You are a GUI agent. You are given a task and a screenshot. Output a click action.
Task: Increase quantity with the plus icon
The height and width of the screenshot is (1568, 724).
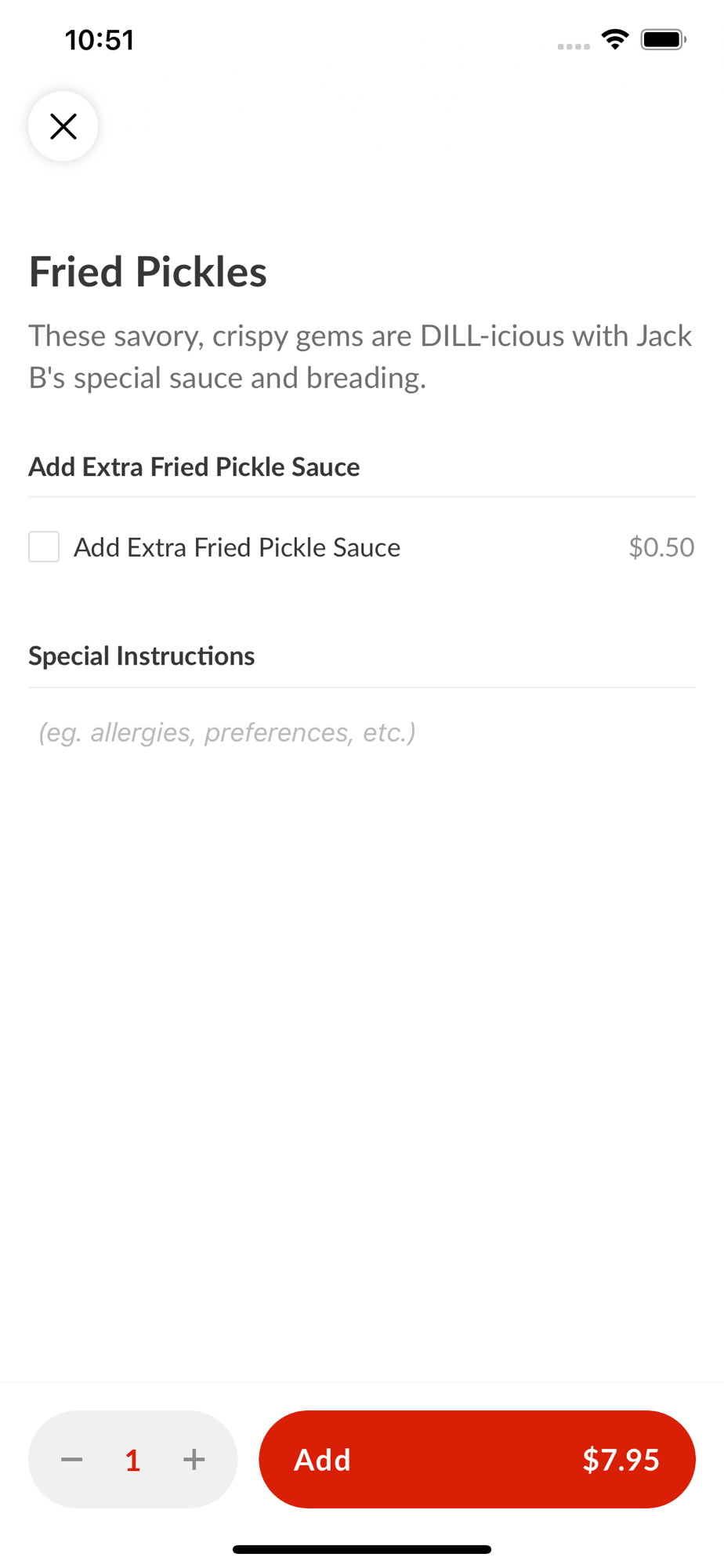194,1459
